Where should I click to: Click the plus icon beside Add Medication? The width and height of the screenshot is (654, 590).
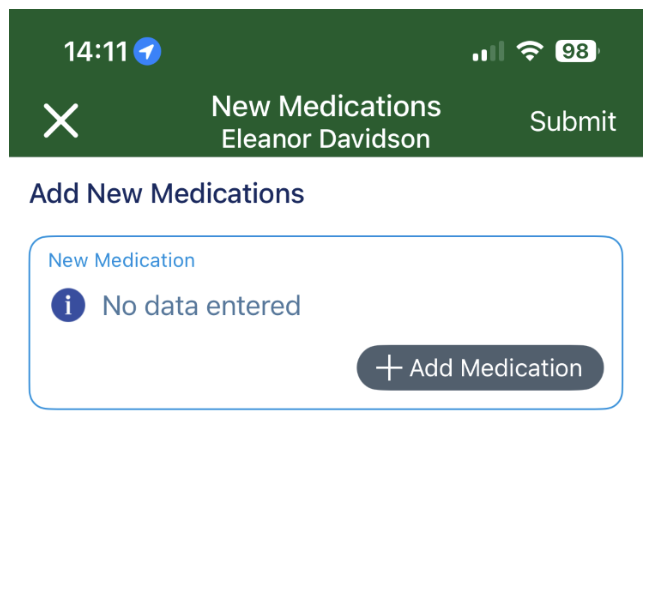(388, 368)
